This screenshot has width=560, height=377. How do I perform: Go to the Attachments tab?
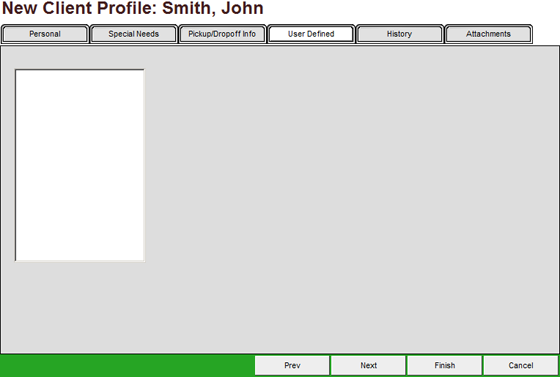pos(489,34)
